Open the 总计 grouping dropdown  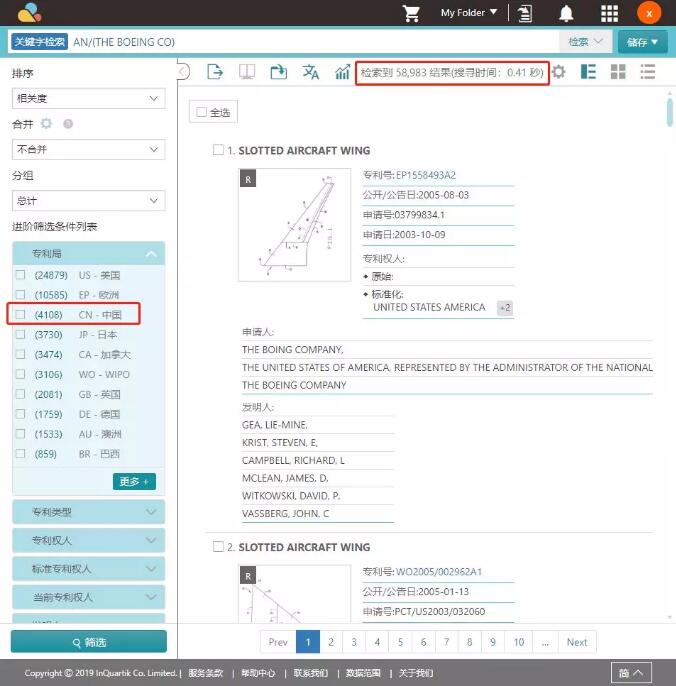pos(88,200)
